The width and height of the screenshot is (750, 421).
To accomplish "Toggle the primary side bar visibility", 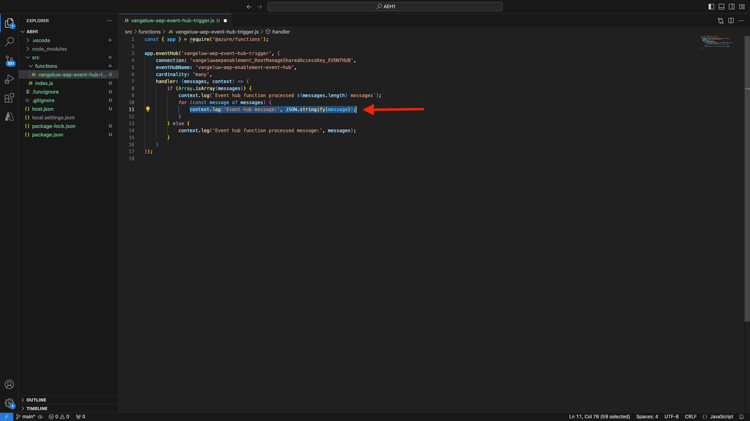I will (x=711, y=7).
